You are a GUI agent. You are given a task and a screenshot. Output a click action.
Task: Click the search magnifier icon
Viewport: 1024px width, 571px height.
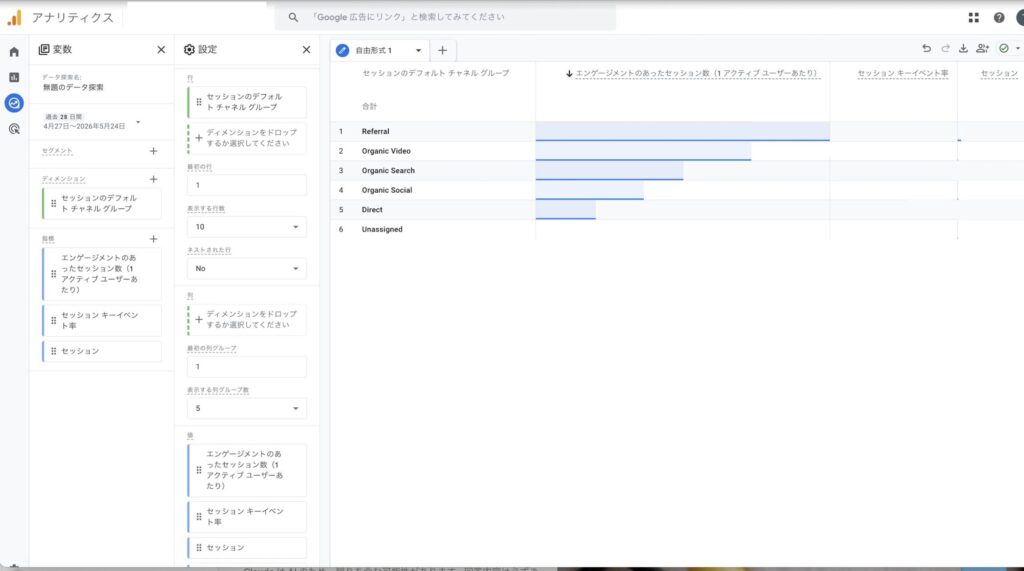point(293,18)
